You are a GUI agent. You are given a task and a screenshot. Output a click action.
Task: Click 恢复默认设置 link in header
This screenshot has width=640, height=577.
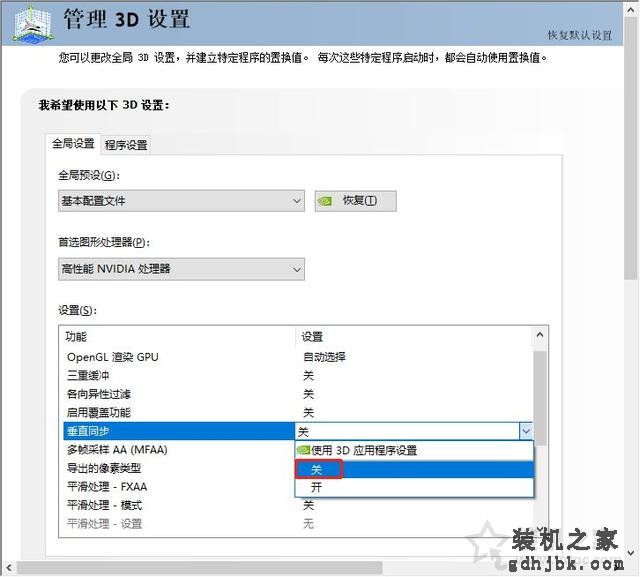pos(580,35)
